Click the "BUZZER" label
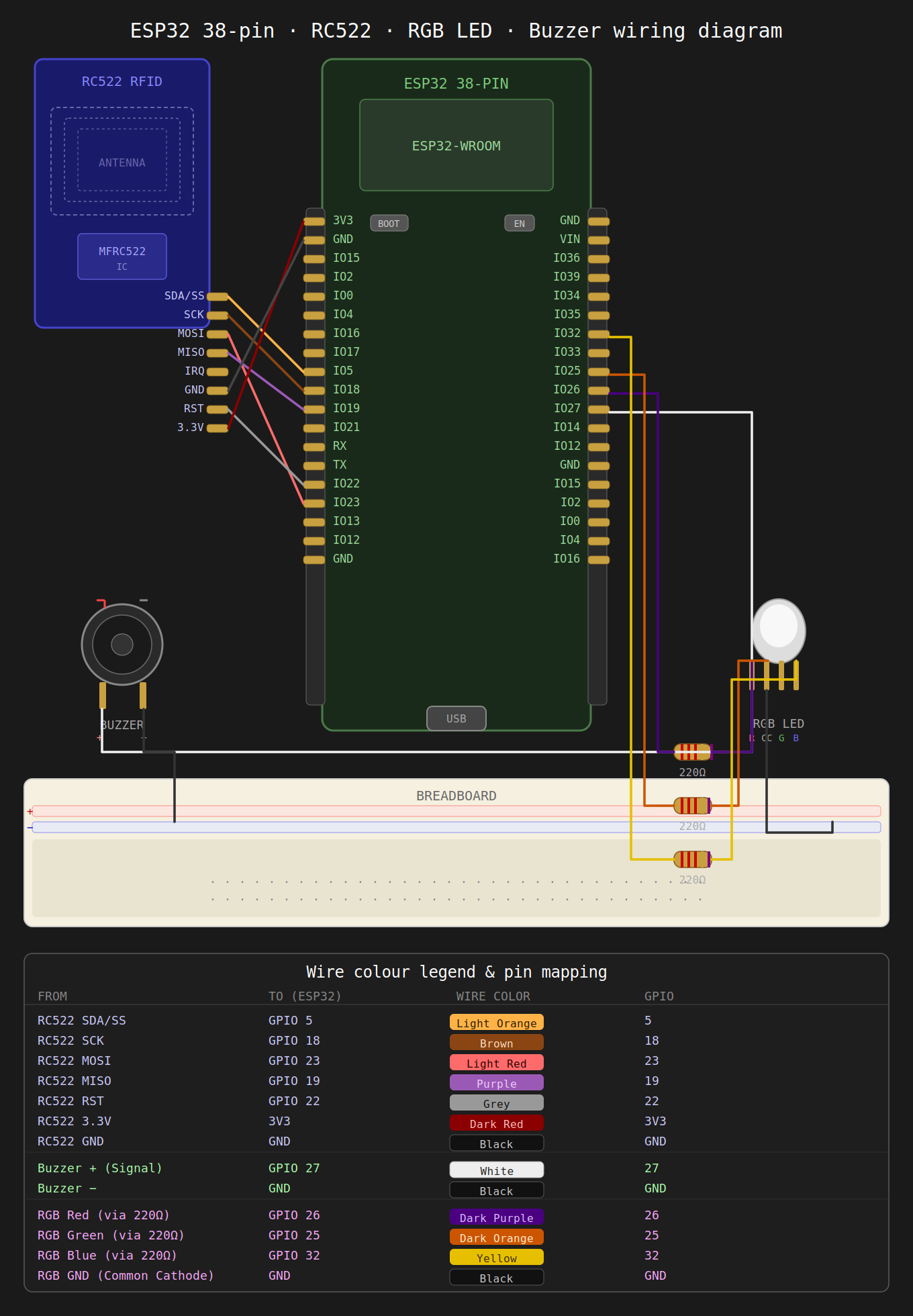913x1316 pixels. 122,725
